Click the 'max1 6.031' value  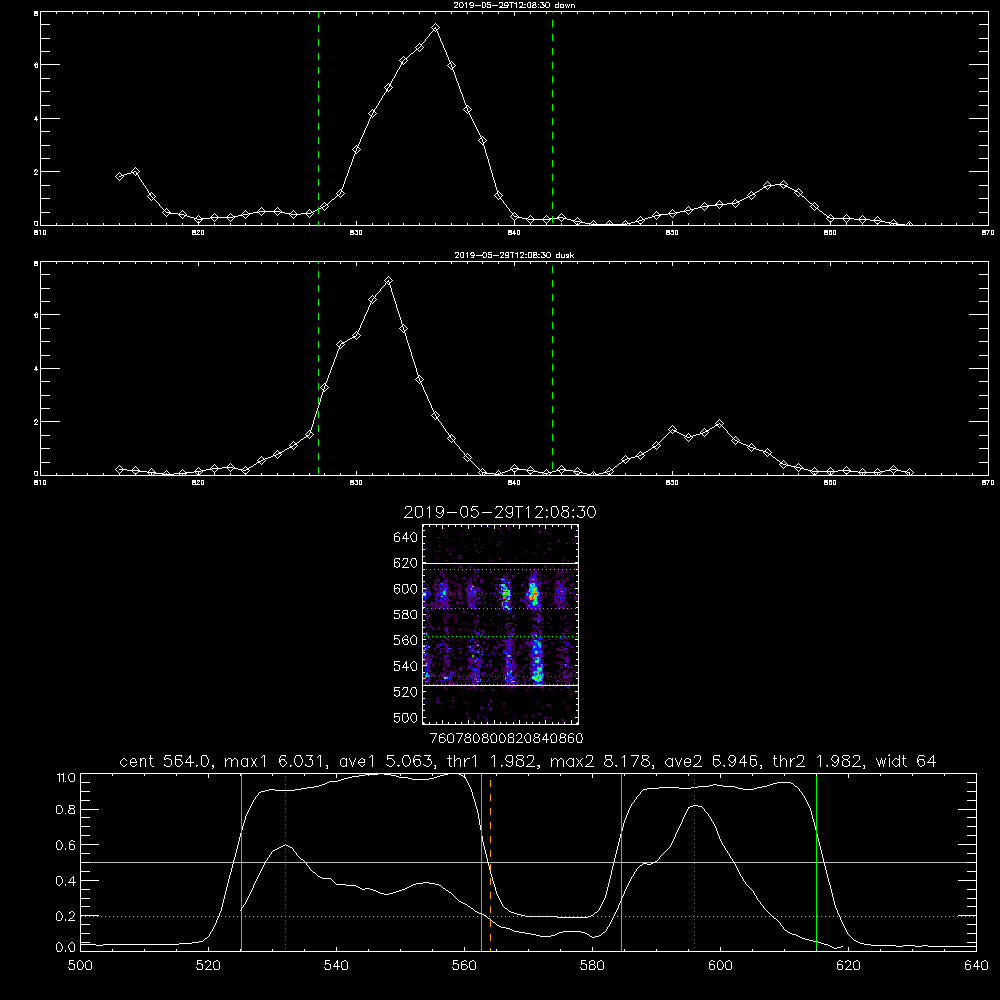pos(276,761)
